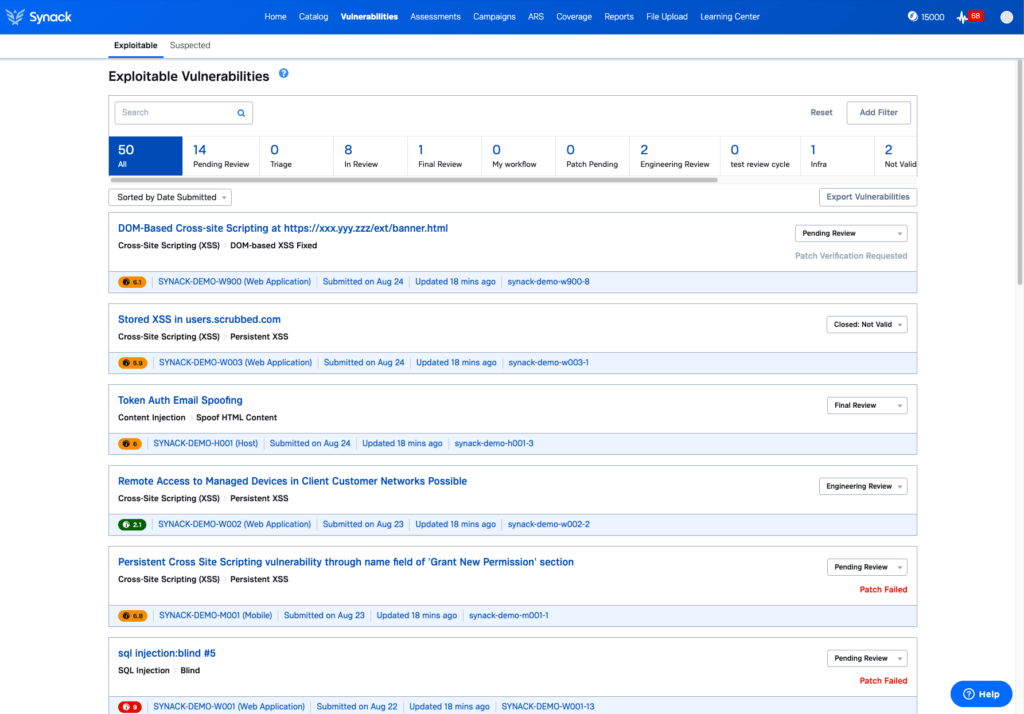The image size is (1024, 714).
Task: Click the magnifier icon in search box
Action: (241, 113)
